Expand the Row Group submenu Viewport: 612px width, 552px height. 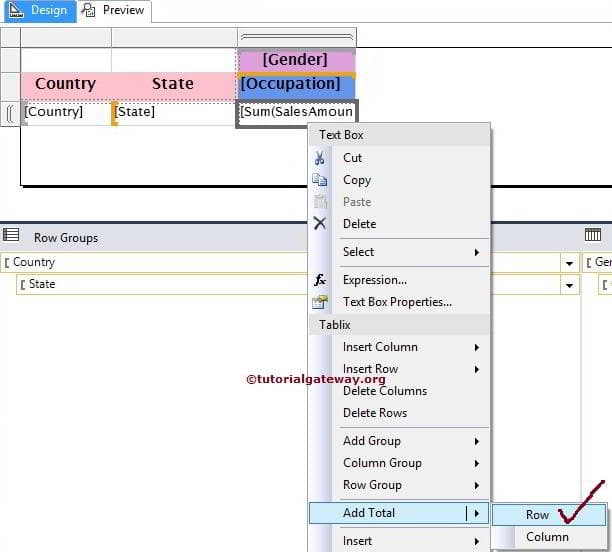pyautogui.click(x=399, y=485)
